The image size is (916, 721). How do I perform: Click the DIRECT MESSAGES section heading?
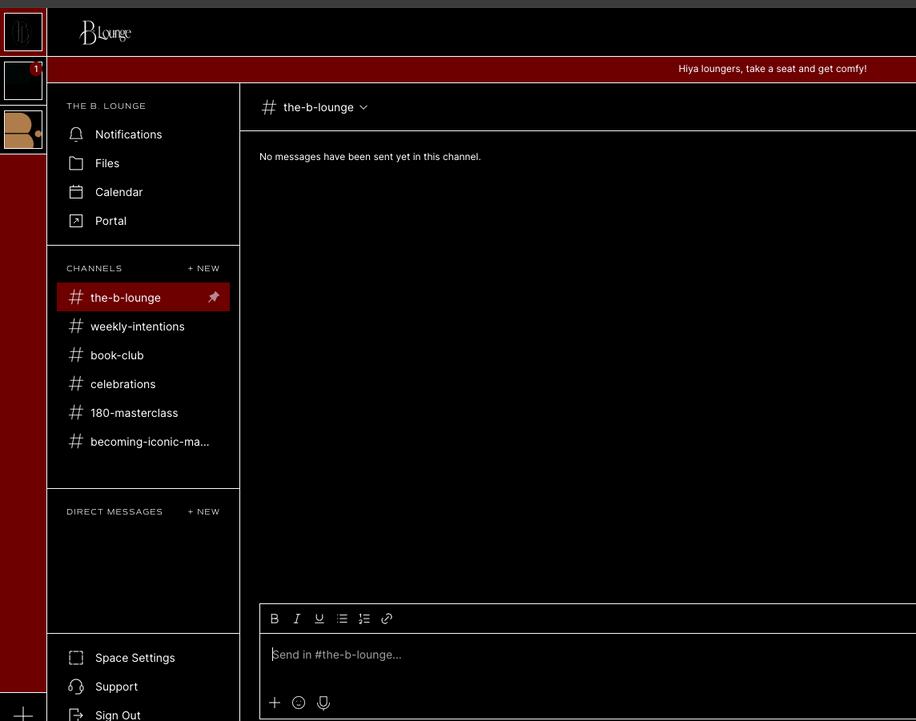(x=114, y=511)
